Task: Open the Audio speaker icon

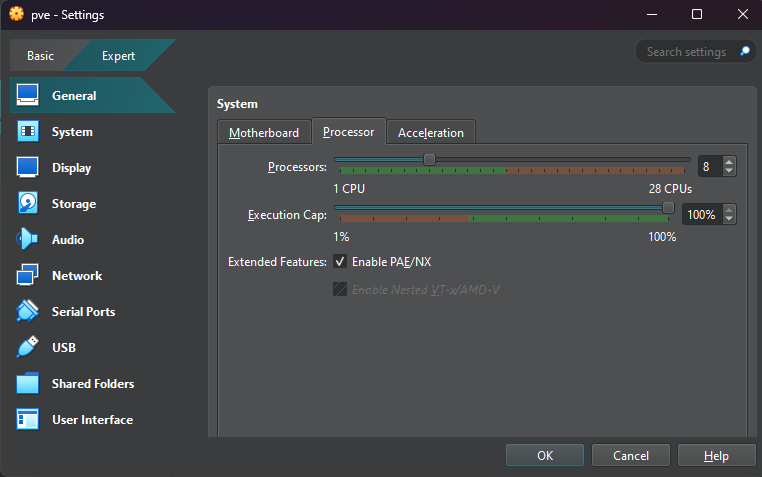Action: 28,240
